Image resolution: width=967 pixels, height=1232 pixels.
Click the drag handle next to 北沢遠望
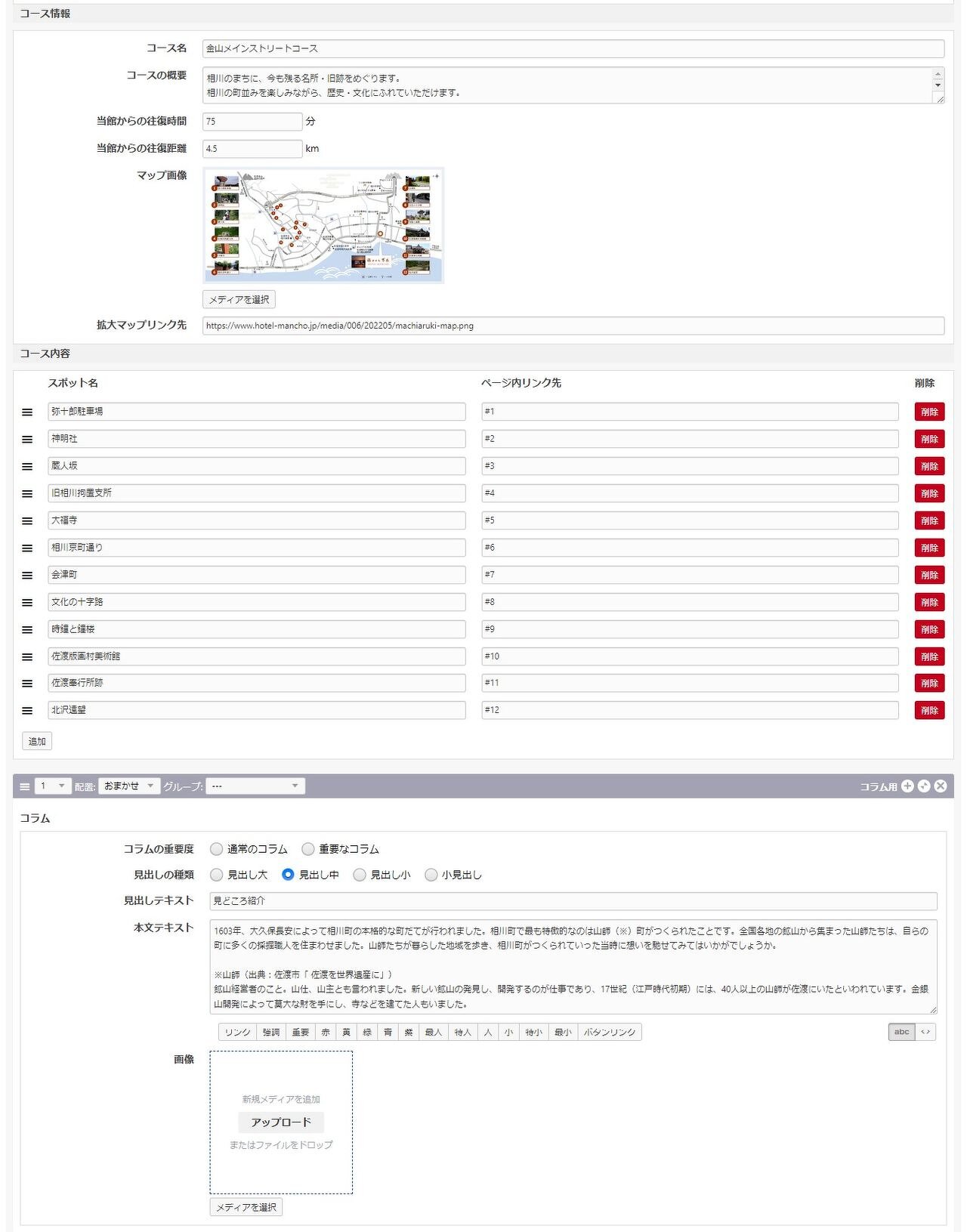click(x=27, y=711)
